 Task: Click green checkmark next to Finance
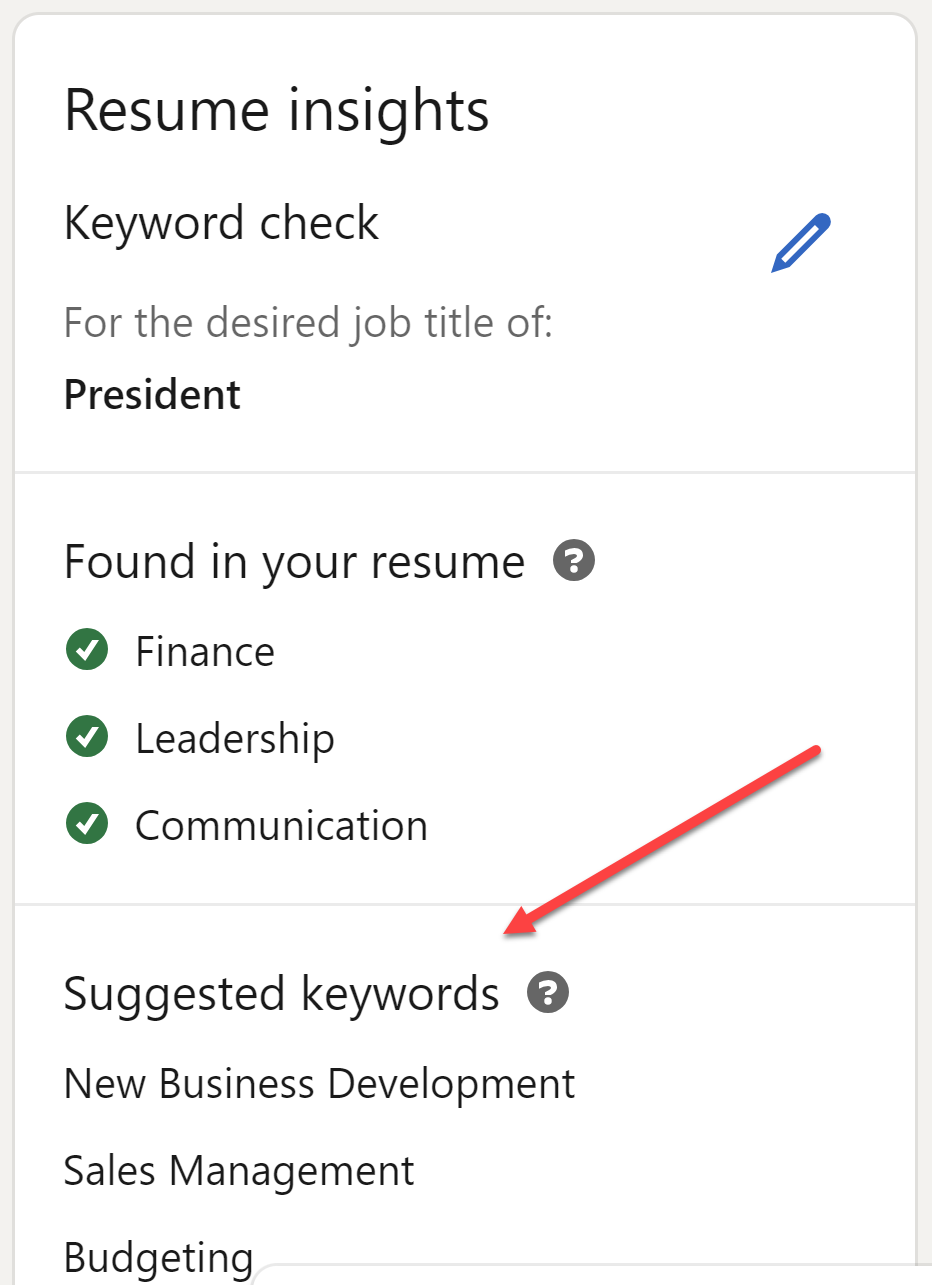(x=87, y=651)
